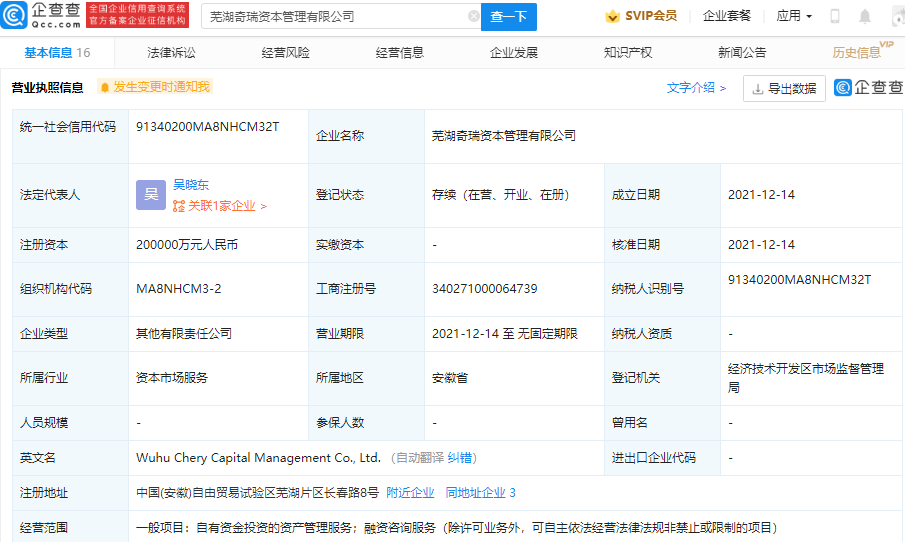Click the 吴 avatar thumbnail
Screen dimensions: 905x542
pyautogui.click(x=151, y=195)
